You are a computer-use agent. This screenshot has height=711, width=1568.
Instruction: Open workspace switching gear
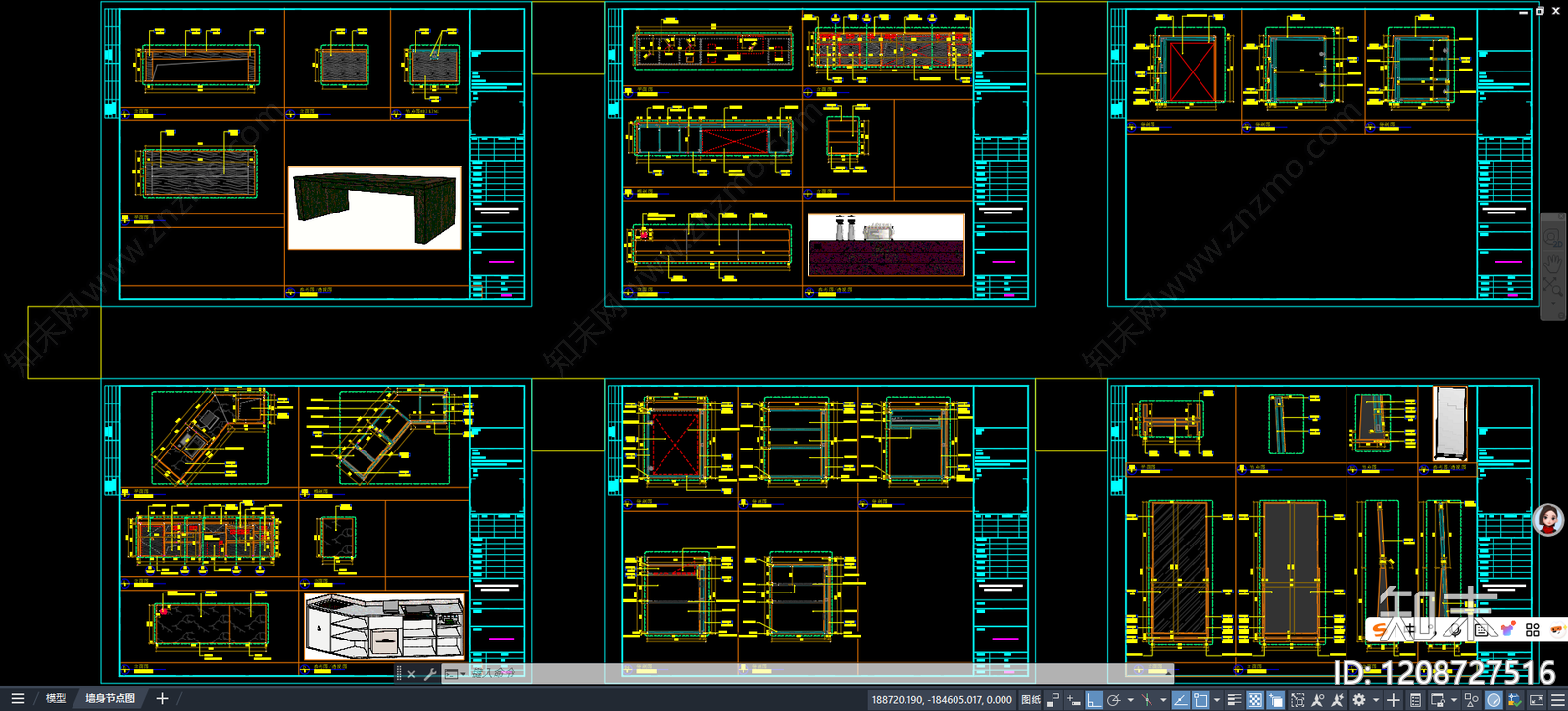point(1359,700)
